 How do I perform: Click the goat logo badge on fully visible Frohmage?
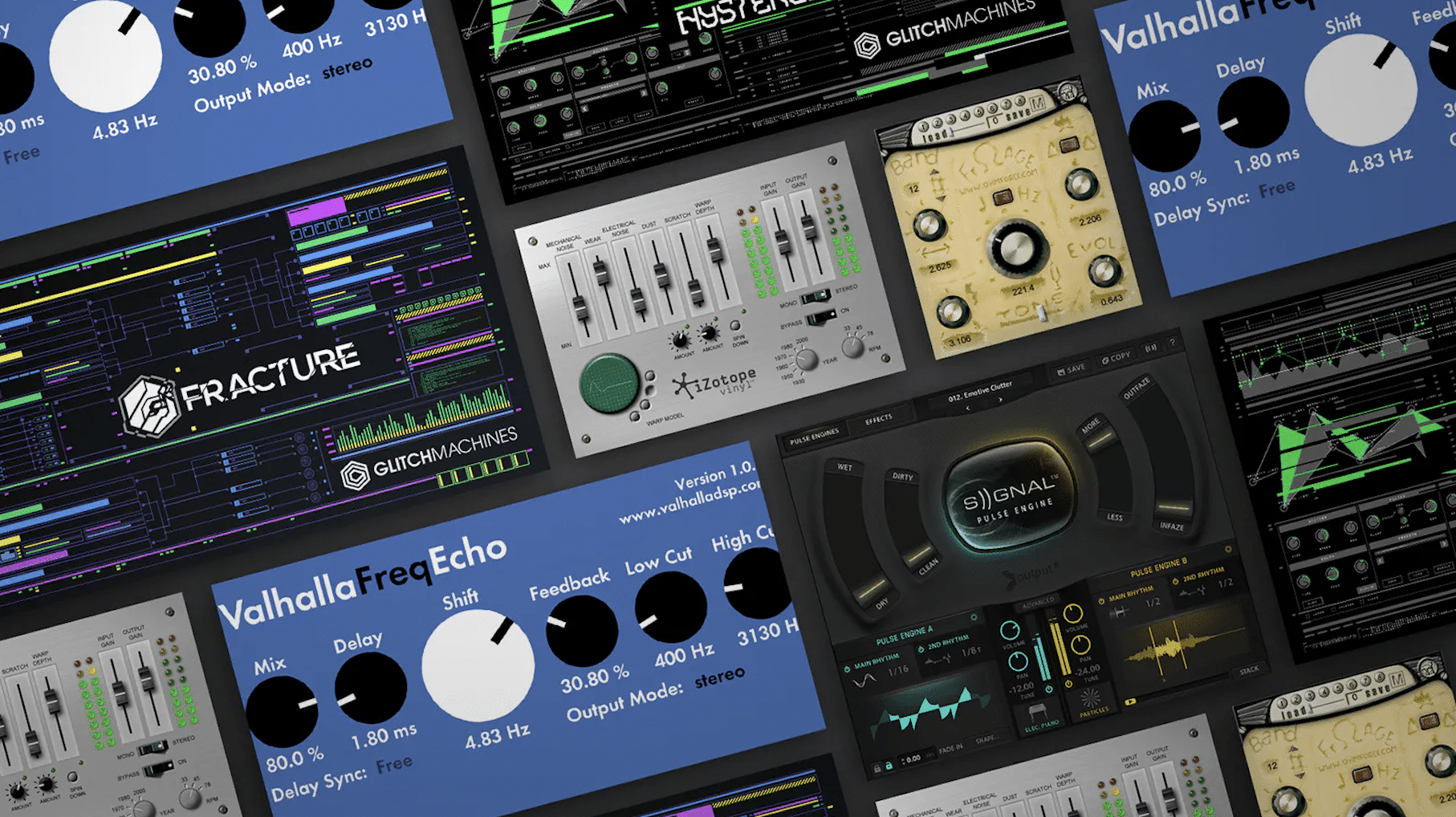[x=1067, y=91]
